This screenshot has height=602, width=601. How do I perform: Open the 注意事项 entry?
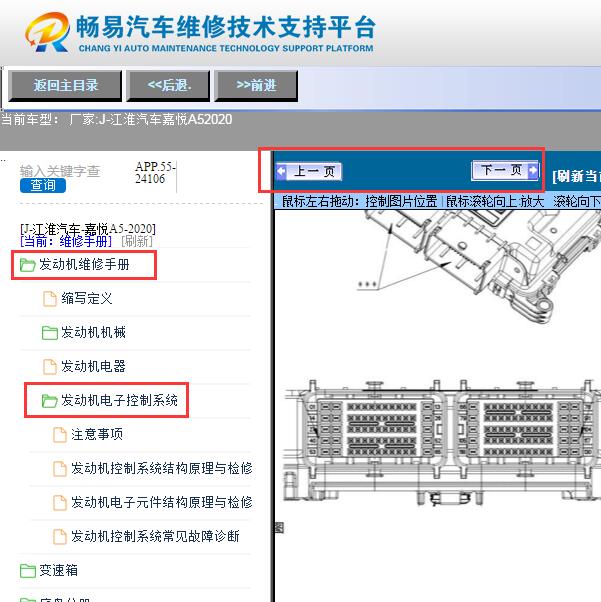tap(97, 434)
